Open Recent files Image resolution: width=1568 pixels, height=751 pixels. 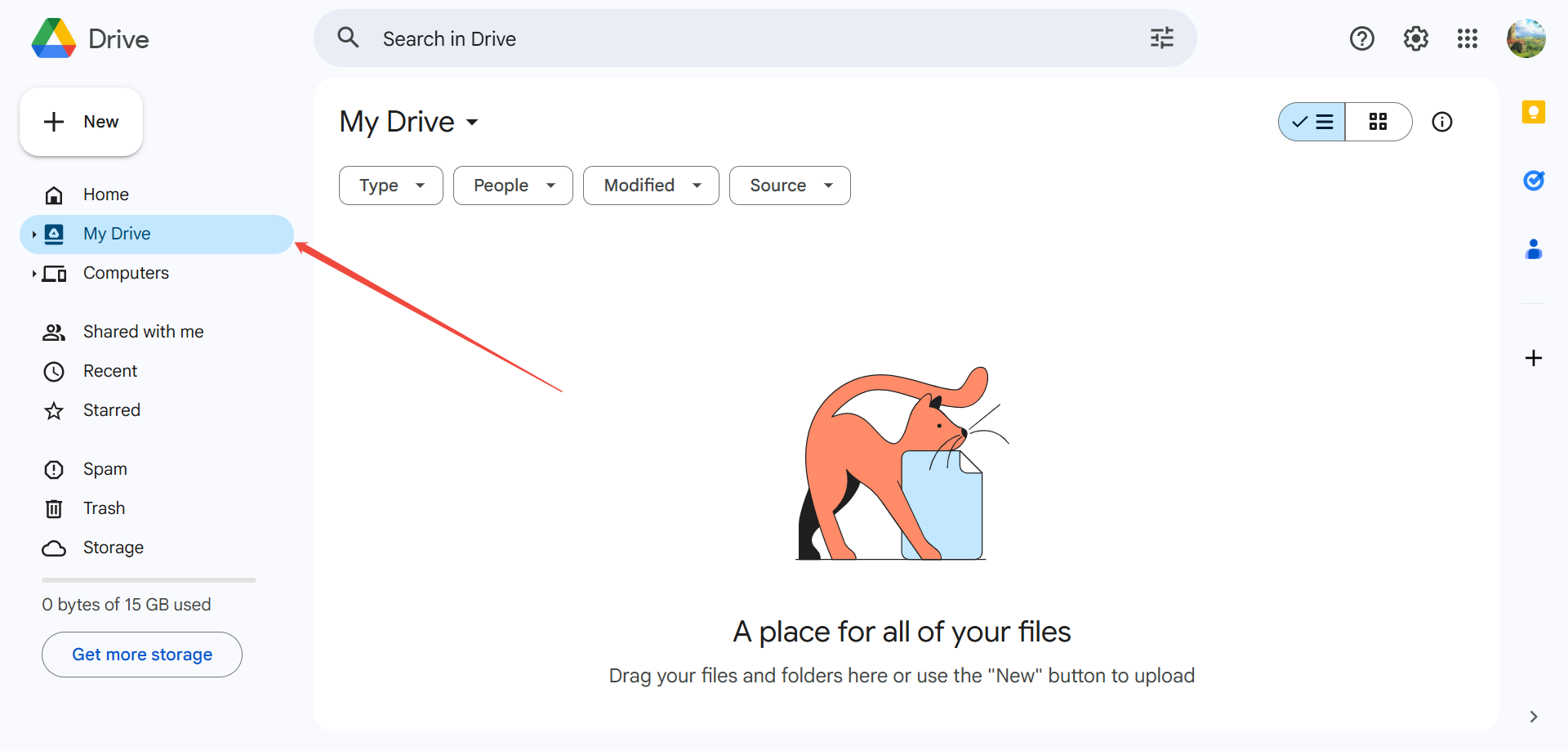click(x=157, y=371)
